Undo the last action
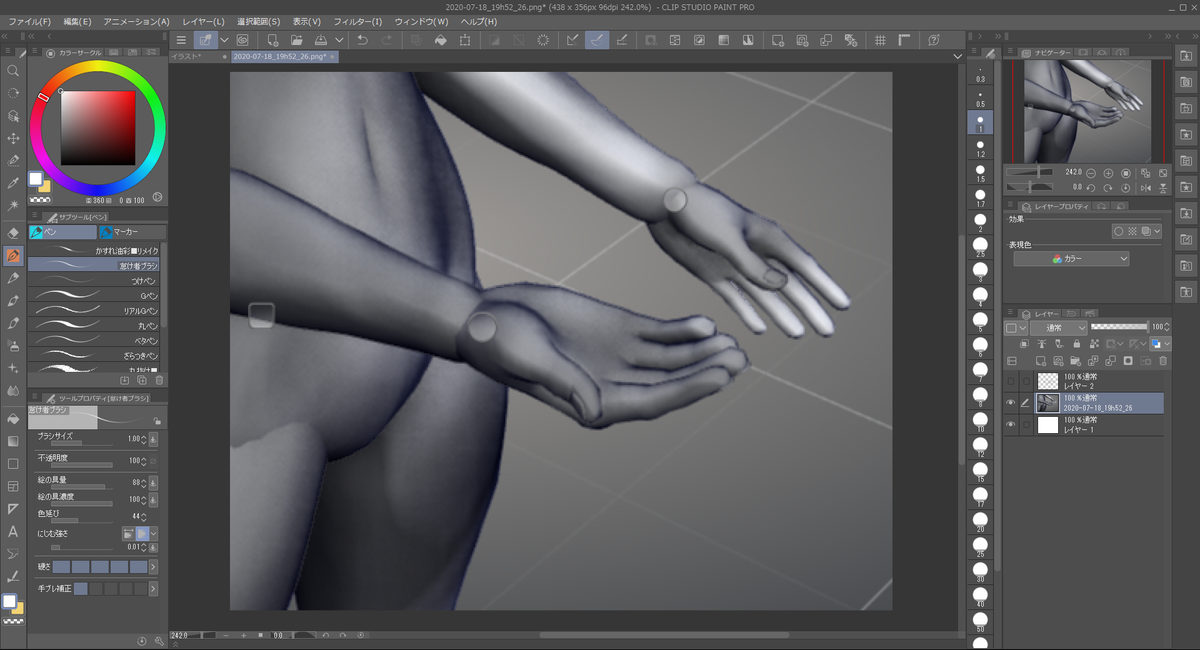The width and height of the screenshot is (1200, 650). tap(363, 40)
